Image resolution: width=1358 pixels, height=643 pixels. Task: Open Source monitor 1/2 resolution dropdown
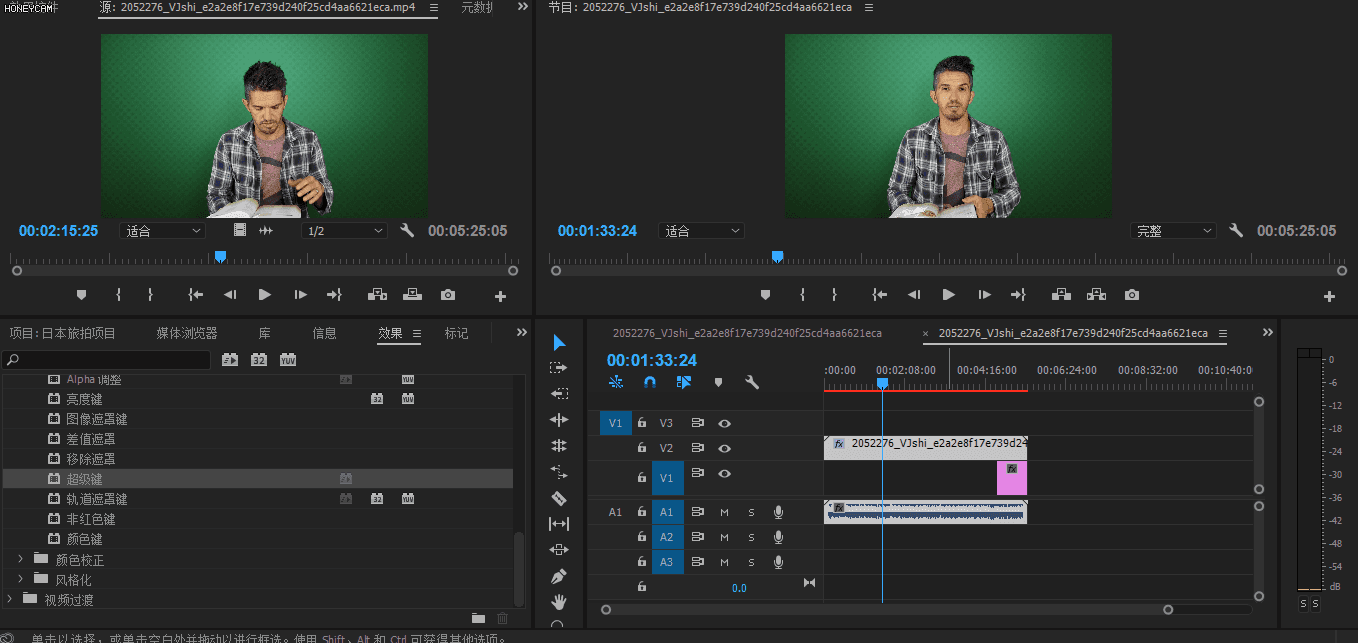[343, 231]
